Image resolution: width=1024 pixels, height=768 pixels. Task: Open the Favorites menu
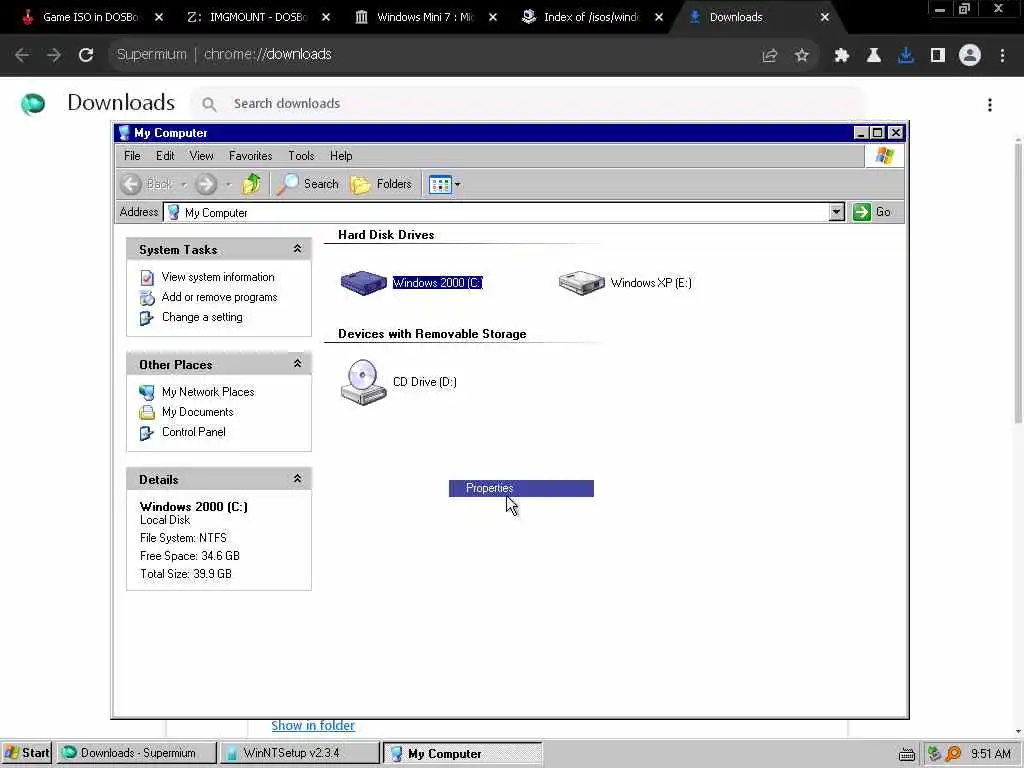[x=250, y=155]
